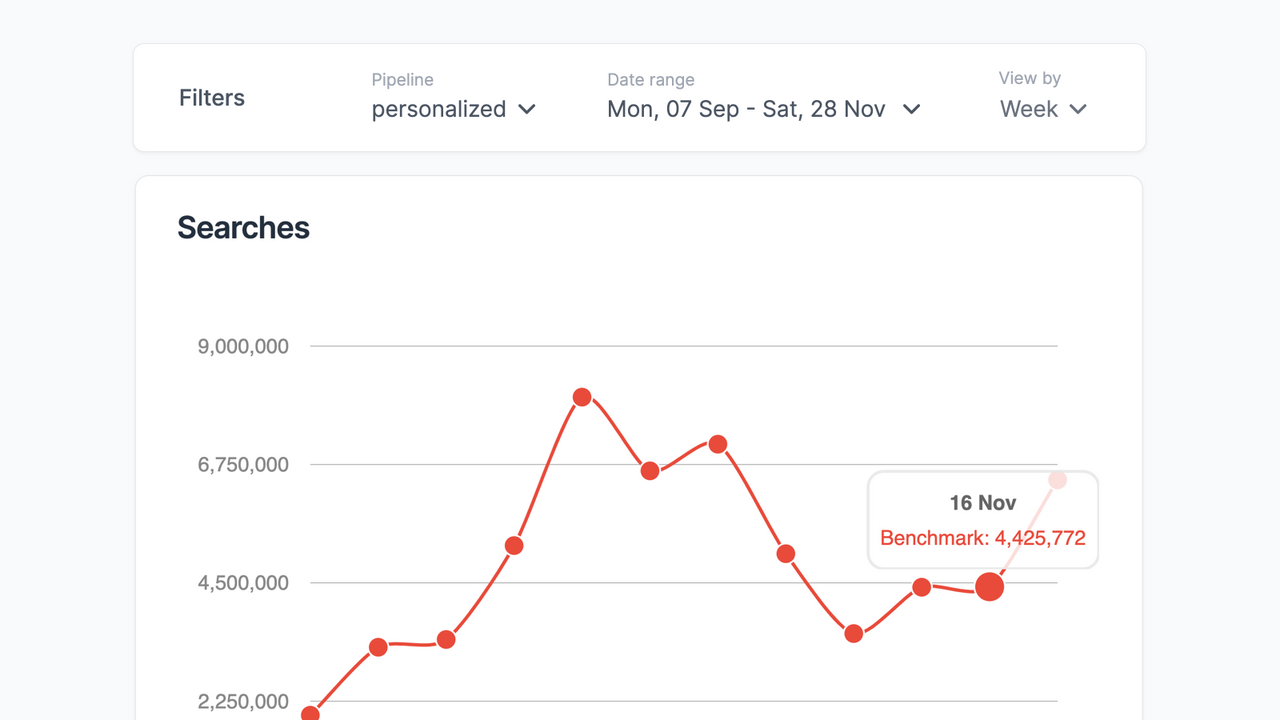1280x720 pixels.
Task: Click the Benchmark: 4,425,772 tooltip value
Action: [x=982, y=538]
